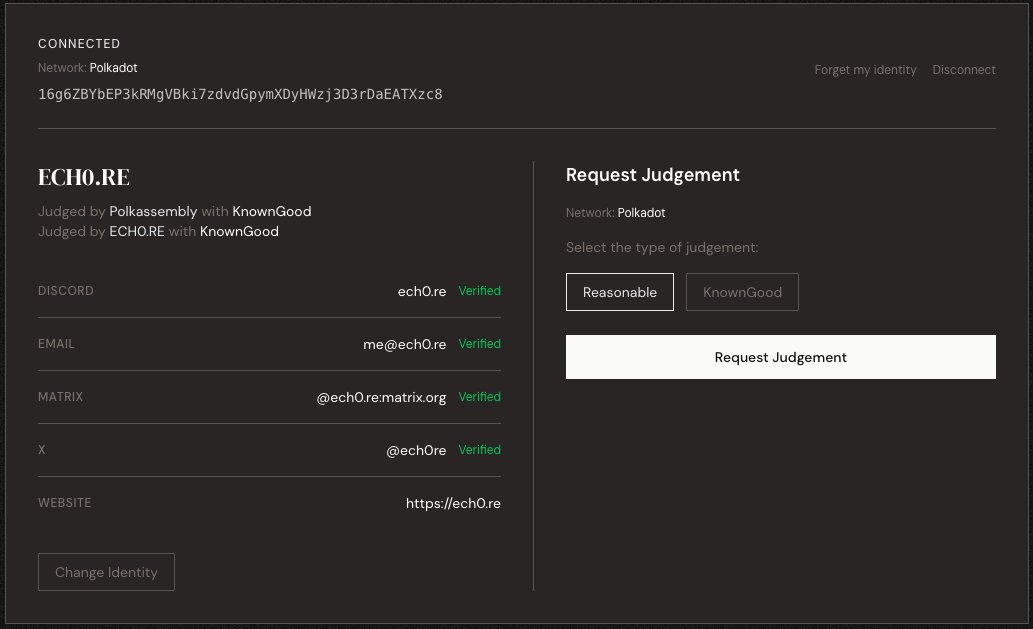Viewport: 1033px width, 629px height.
Task: Click the connected account address
Action: [240, 94]
